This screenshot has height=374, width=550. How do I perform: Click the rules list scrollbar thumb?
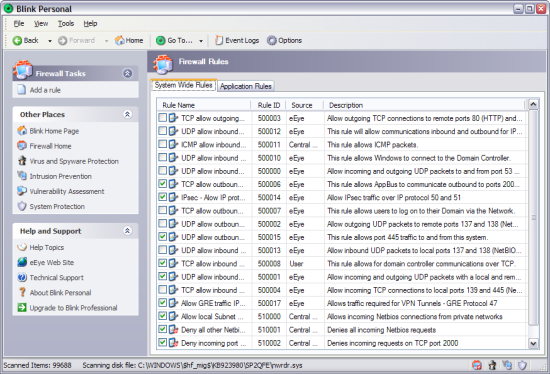click(533, 218)
